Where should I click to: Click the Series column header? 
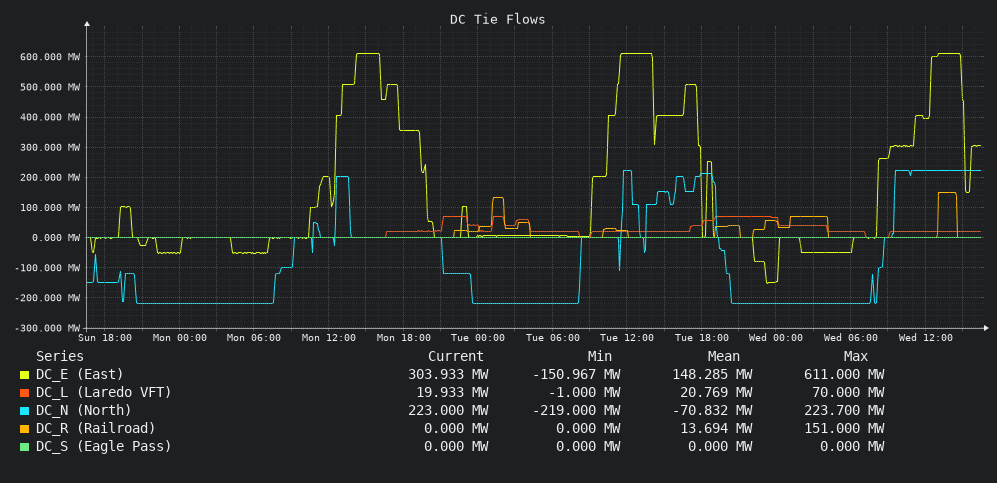click(x=60, y=356)
